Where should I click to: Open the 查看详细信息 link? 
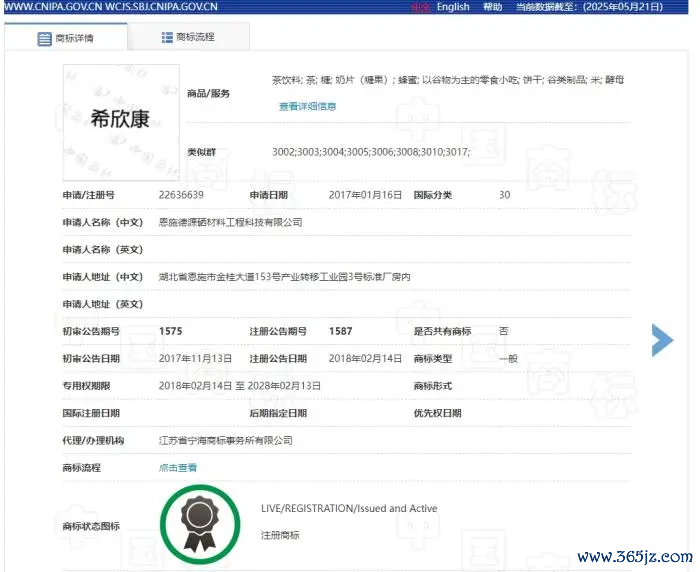click(x=308, y=106)
